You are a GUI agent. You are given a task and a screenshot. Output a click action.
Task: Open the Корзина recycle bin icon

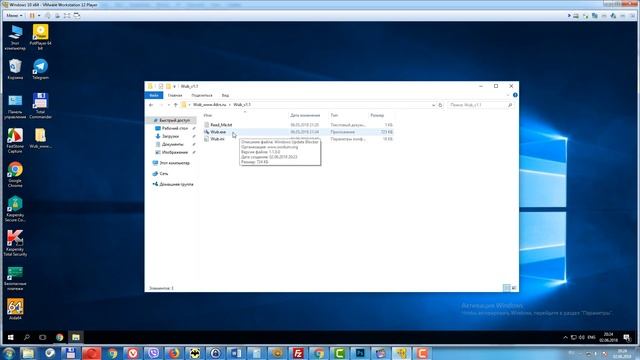click(15, 69)
